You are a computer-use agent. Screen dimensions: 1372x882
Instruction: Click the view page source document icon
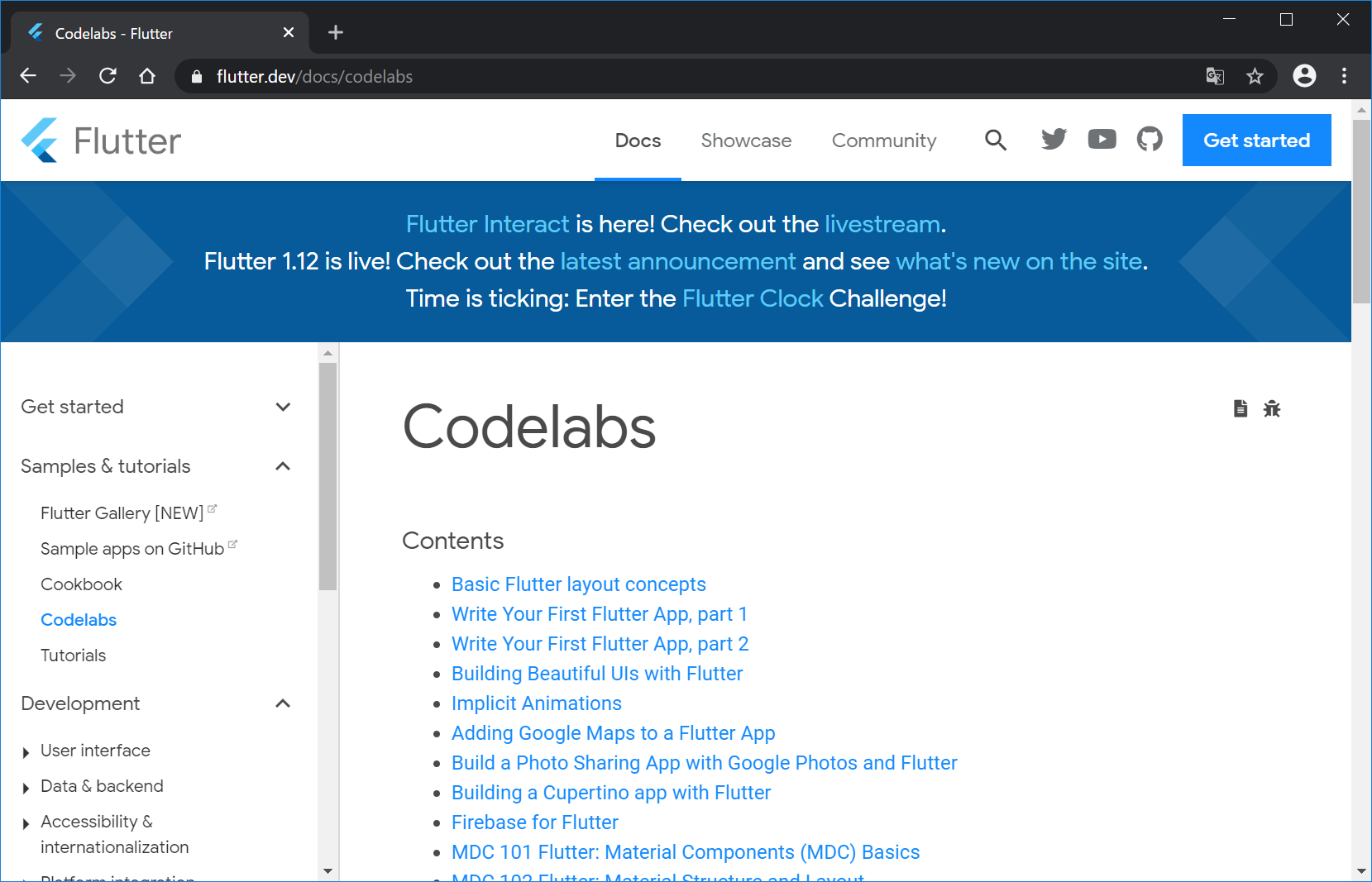click(x=1241, y=408)
